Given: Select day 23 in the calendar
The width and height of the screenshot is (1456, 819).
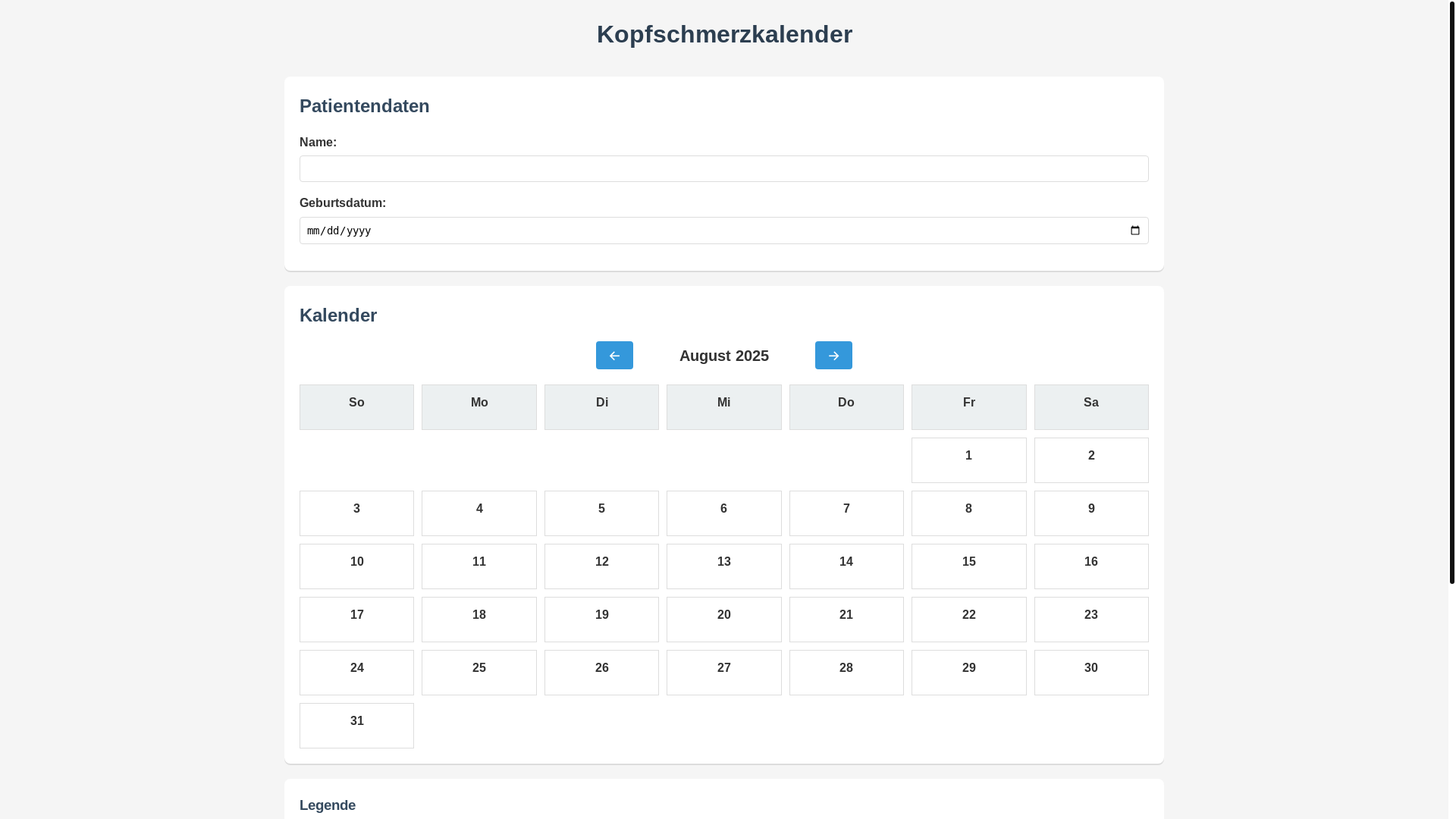Looking at the screenshot, I should point(1091,620).
